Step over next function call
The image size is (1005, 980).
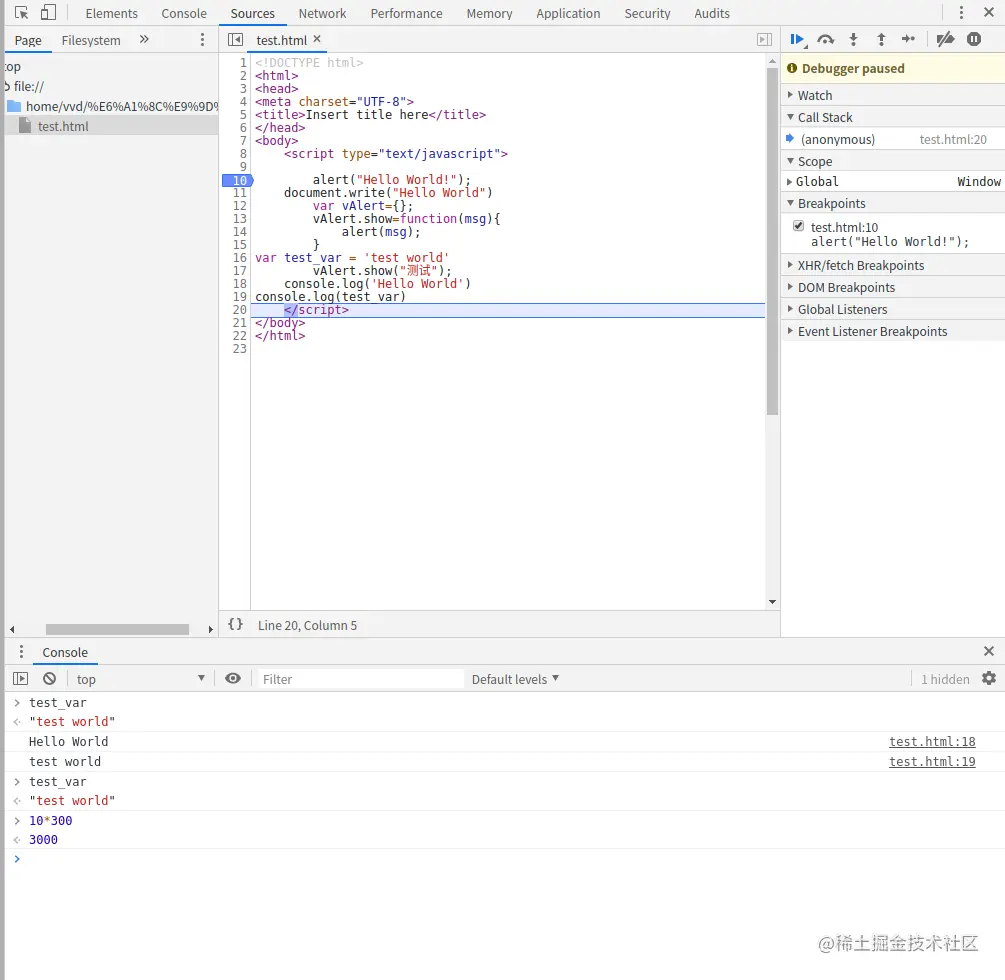pyautogui.click(x=826, y=40)
